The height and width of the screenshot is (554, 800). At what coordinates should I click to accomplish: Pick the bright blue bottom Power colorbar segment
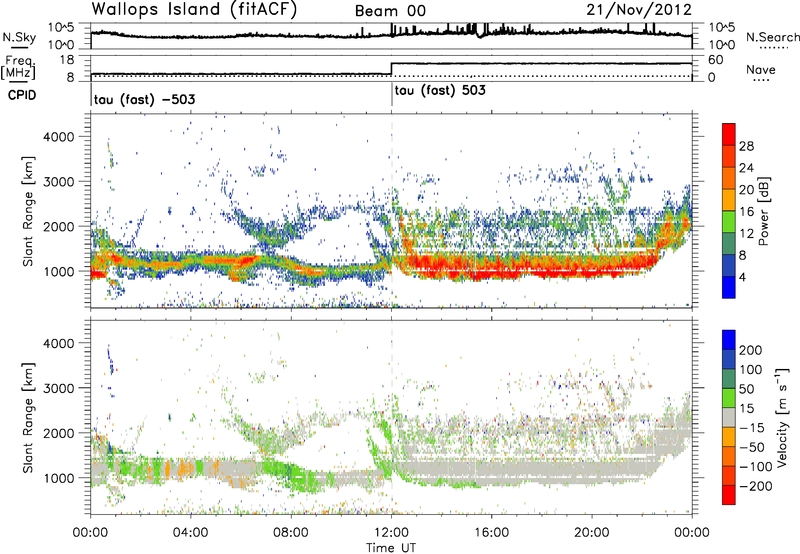[729, 288]
